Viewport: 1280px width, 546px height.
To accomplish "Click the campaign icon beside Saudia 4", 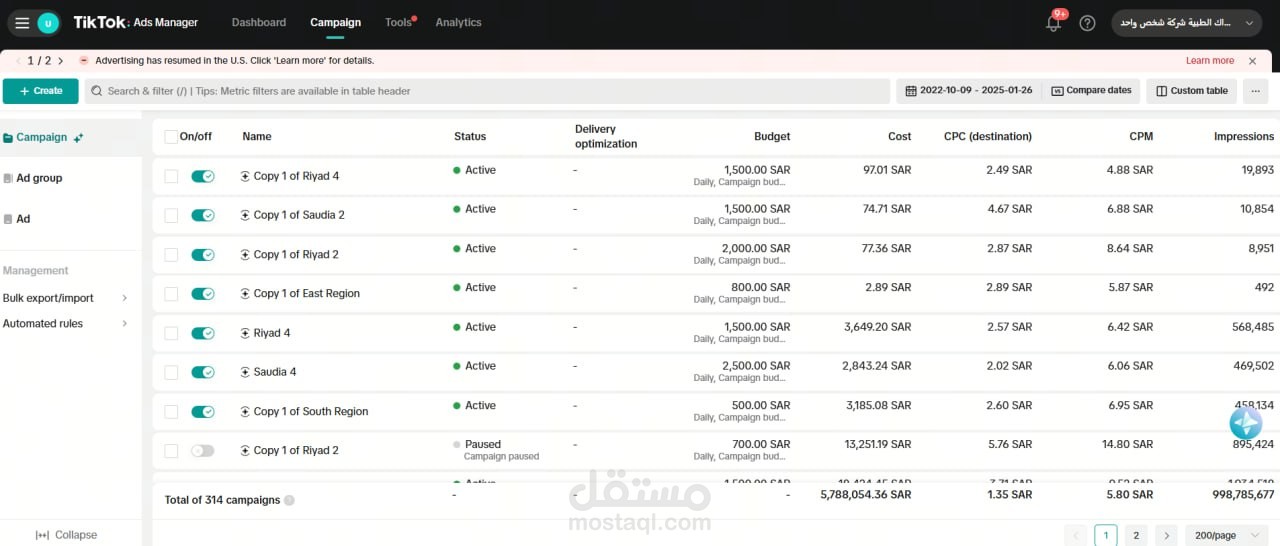I will 245,372.
